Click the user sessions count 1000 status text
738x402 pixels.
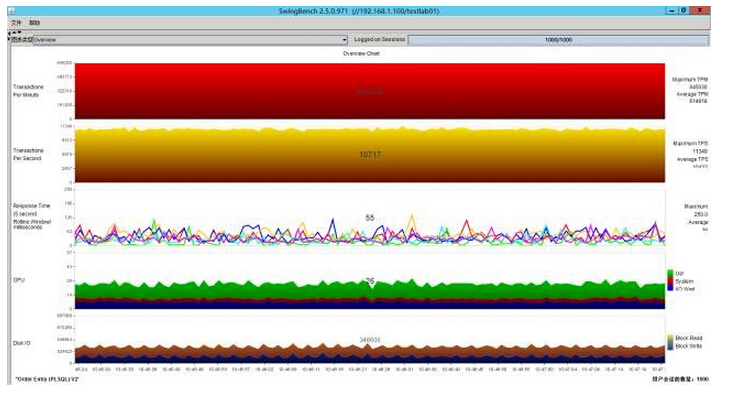pyautogui.click(x=680, y=379)
